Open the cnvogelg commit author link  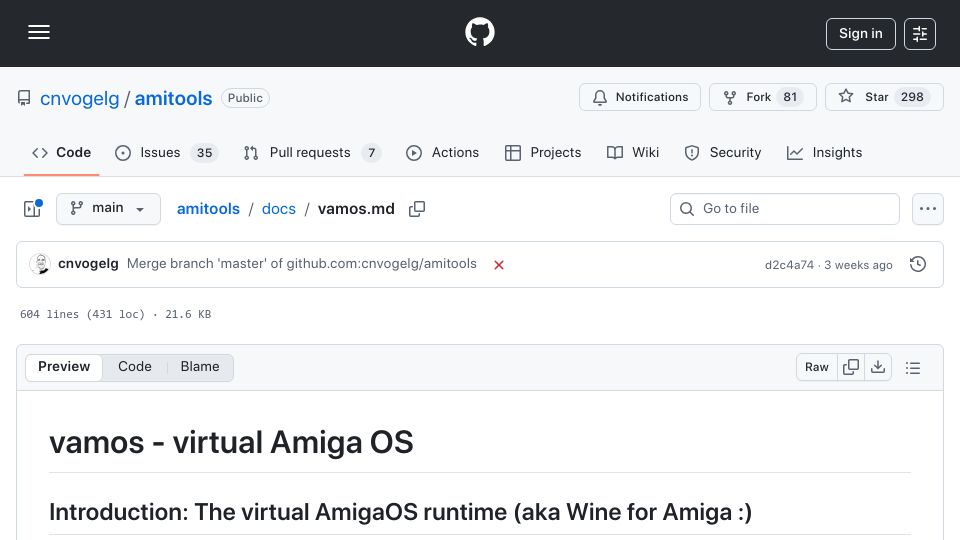point(88,264)
